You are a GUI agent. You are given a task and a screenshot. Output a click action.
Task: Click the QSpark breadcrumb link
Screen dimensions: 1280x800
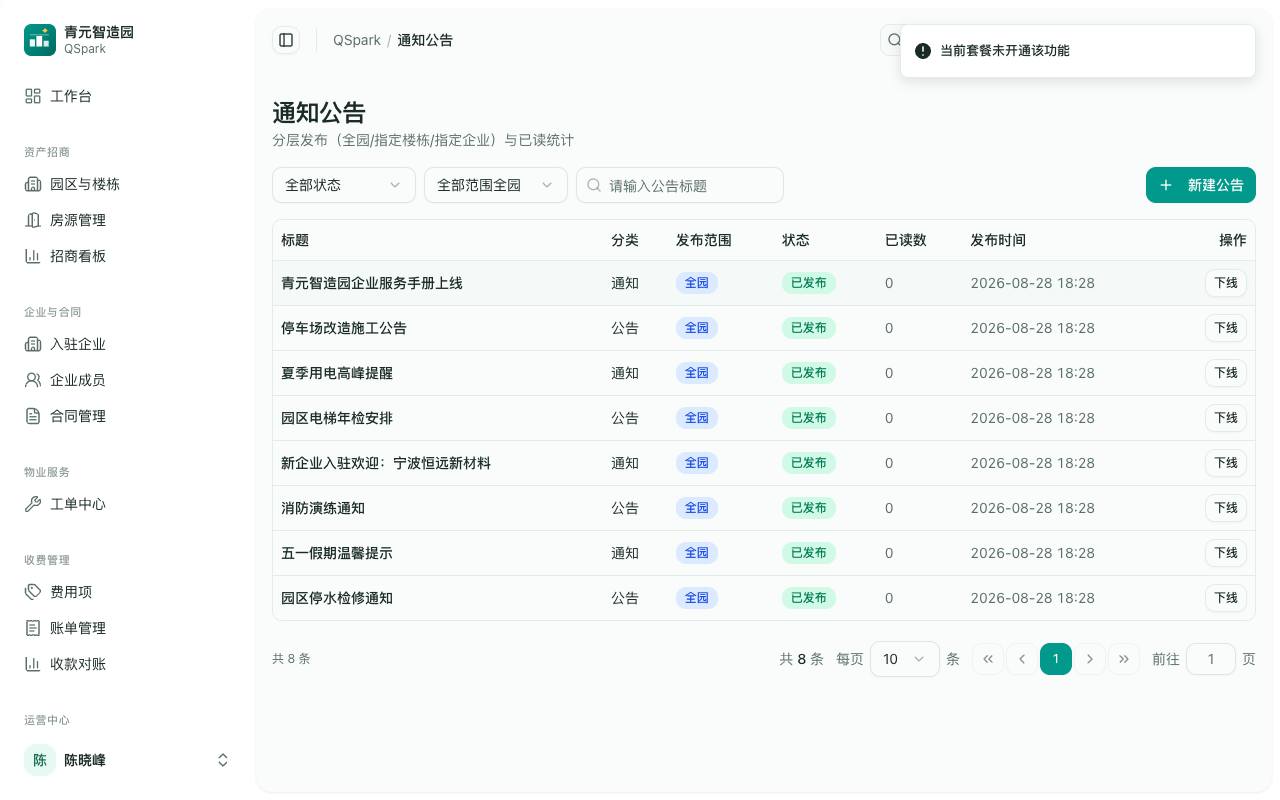tap(357, 40)
